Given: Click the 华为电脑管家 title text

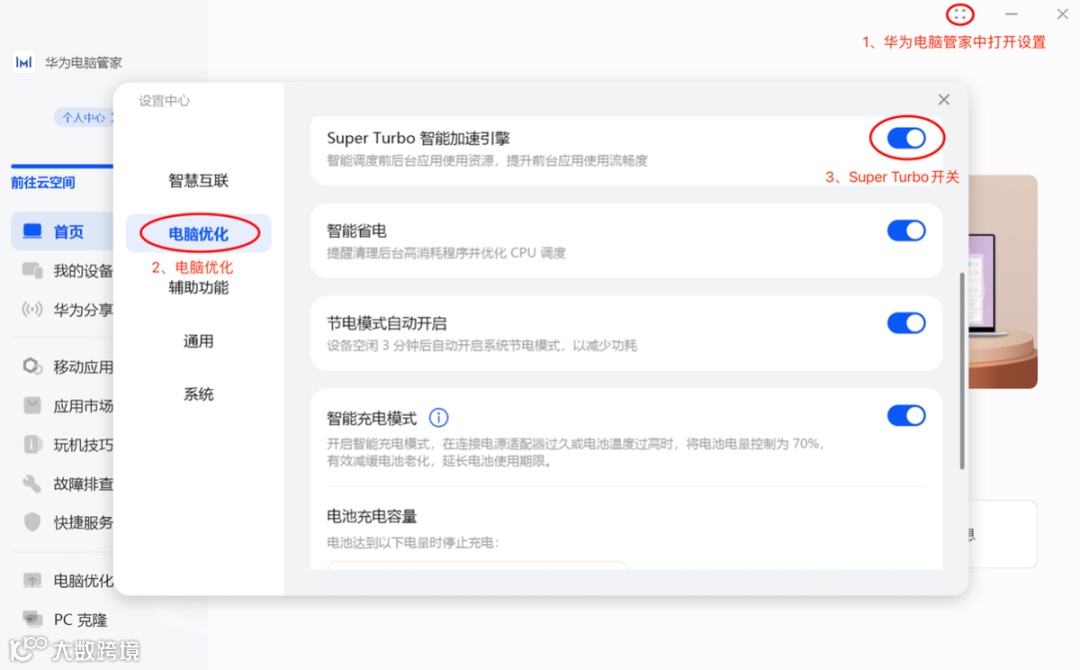Looking at the screenshot, I should pos(83,63).
